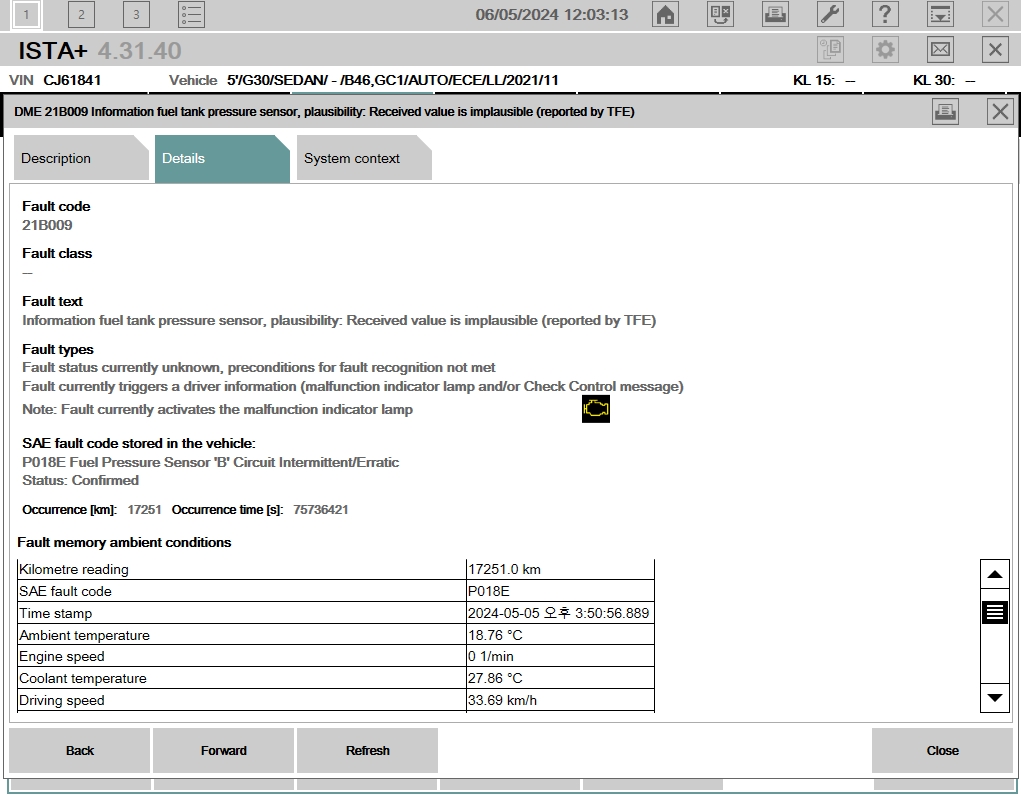Click the Time stamp value cell

560,613
